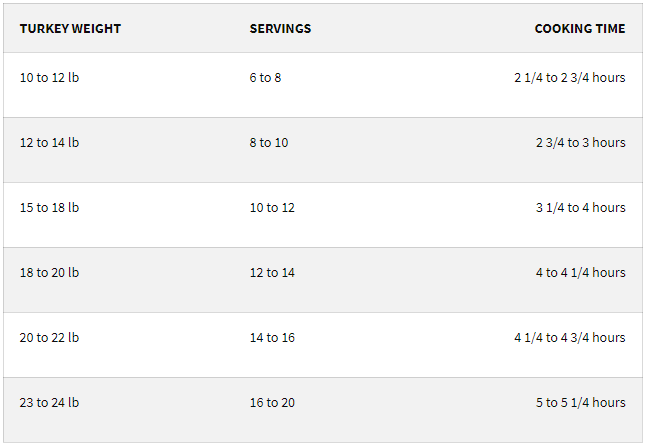
Task: Click the 3 1/4 to 4 hours cell
Action: coord(580,208)
